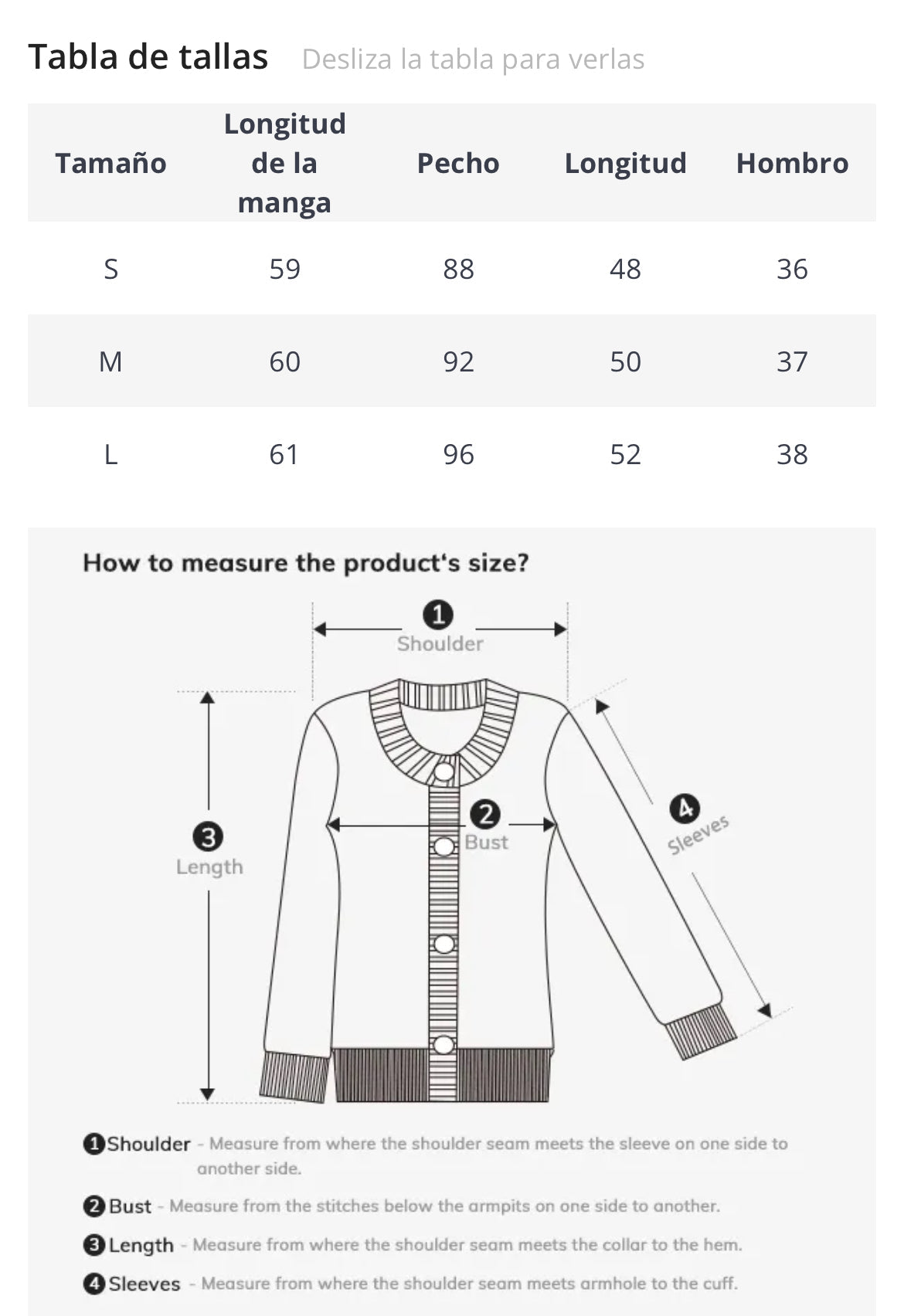Image resolution: width=904 pixels, height=1316 pixels.
Task: Select the Tamaño column header
Action: pos(110,163)
